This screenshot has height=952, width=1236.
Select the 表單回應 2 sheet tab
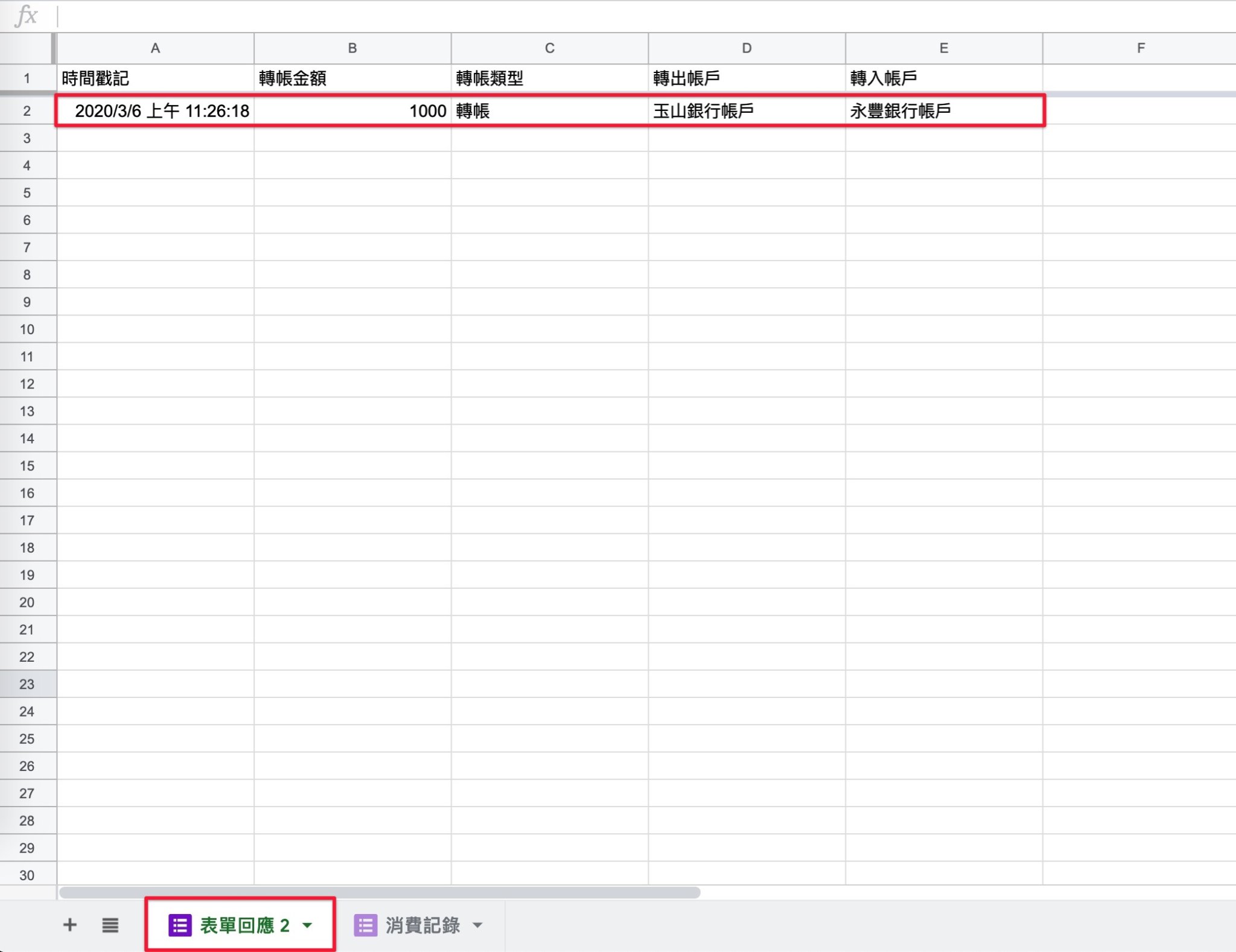[244, 925]
